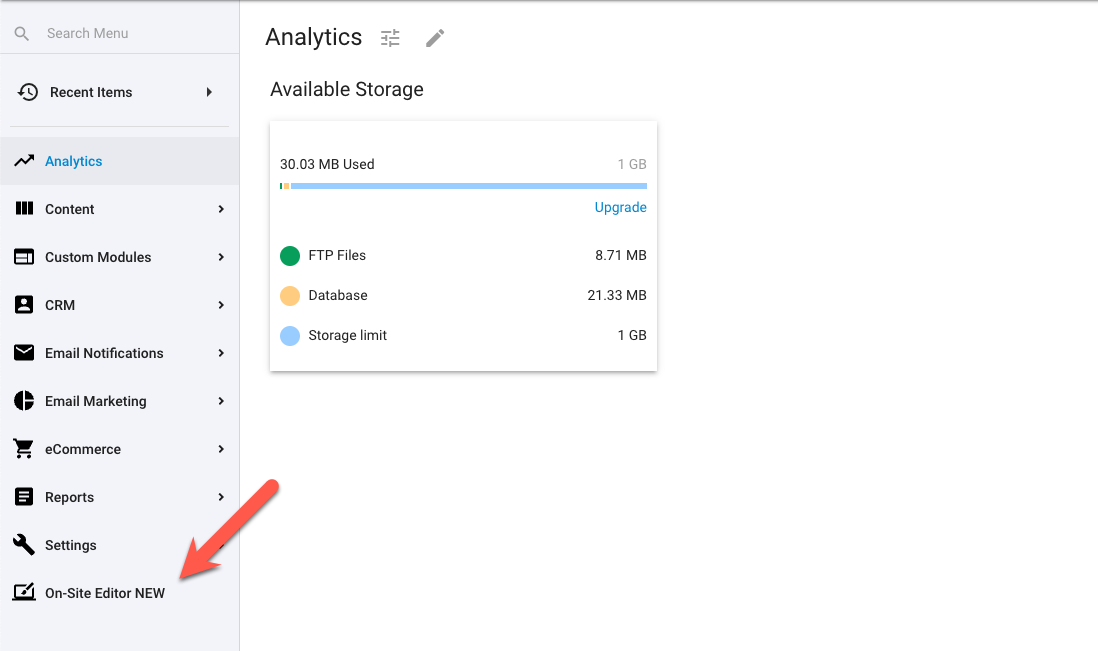
Task: Click the storage usage progress bar
Action: click(463, 186)
